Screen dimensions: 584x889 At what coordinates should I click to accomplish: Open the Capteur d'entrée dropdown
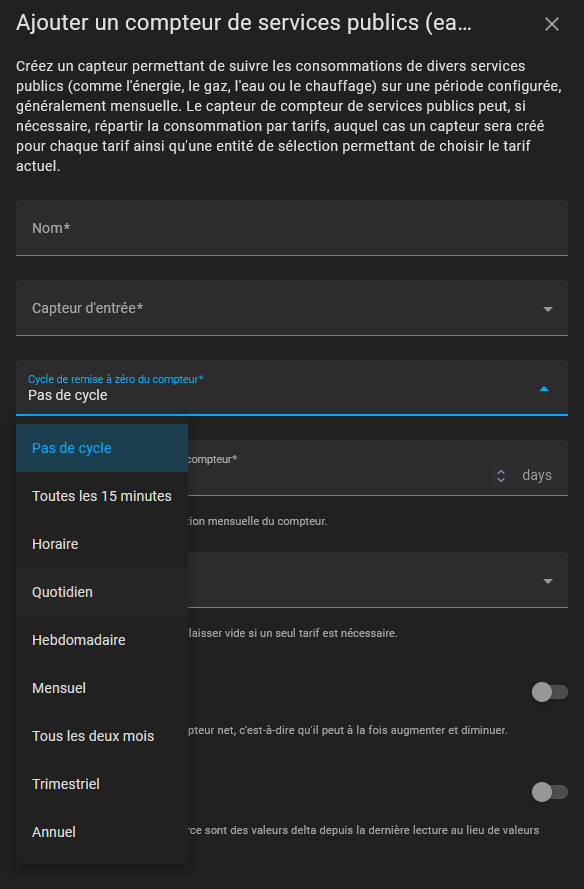[291, 308]
